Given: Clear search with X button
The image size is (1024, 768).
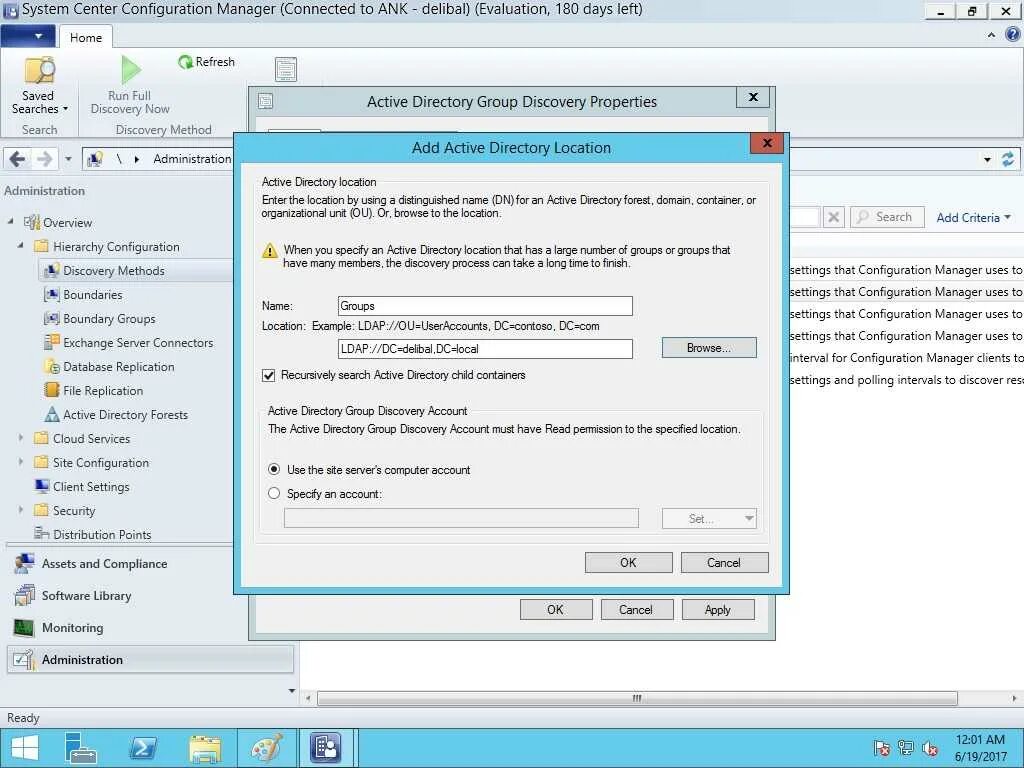Looking at the screenshot, I should [x=833, y=217].
